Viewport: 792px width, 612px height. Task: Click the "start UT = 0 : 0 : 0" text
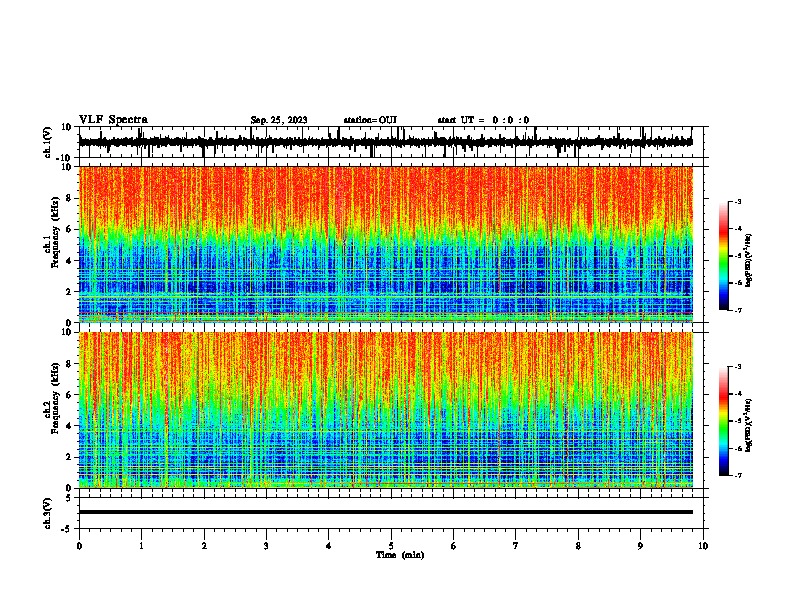483,120
